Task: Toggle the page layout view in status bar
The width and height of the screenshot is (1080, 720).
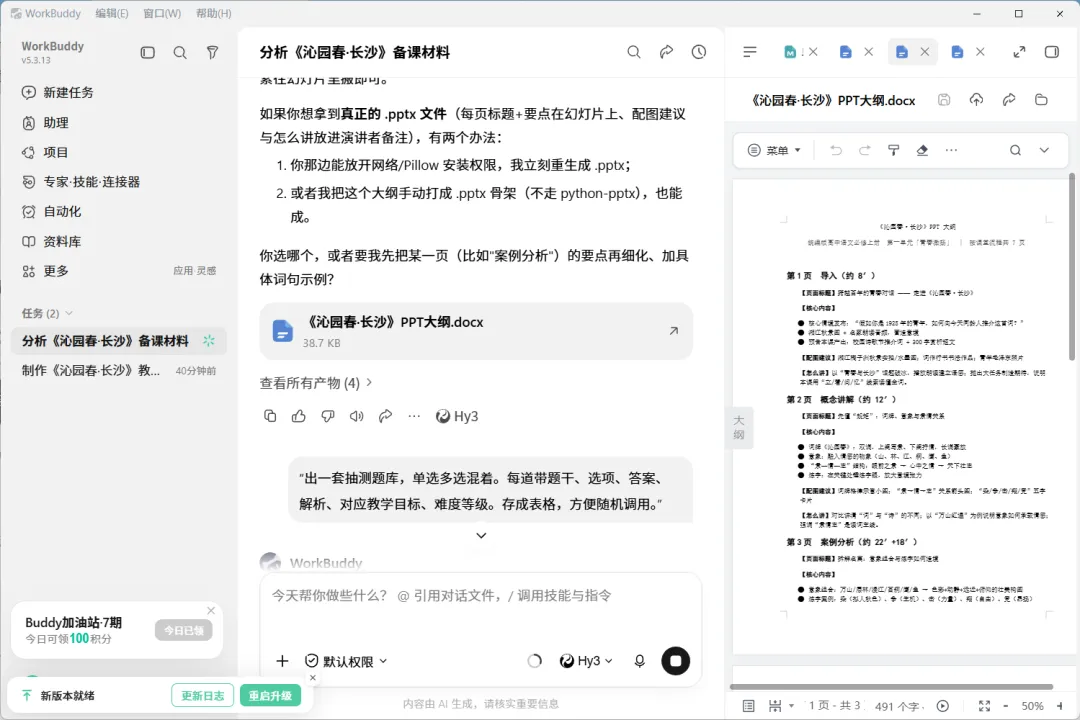Action: pyautogui.click(x=749, y=706)
